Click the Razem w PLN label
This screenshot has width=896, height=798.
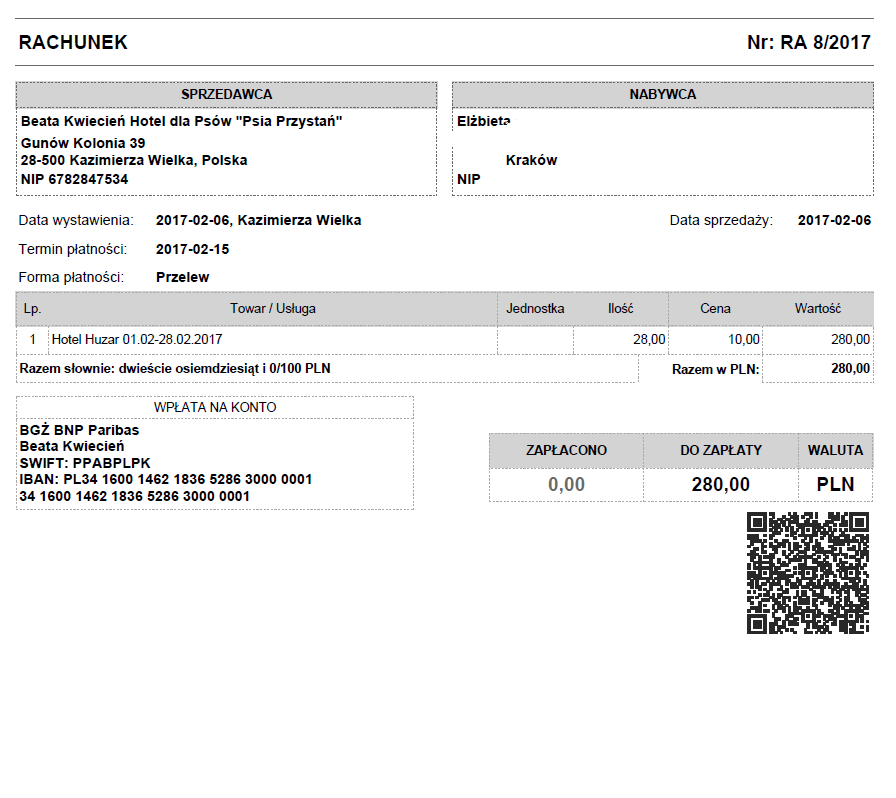pos(715,369)
